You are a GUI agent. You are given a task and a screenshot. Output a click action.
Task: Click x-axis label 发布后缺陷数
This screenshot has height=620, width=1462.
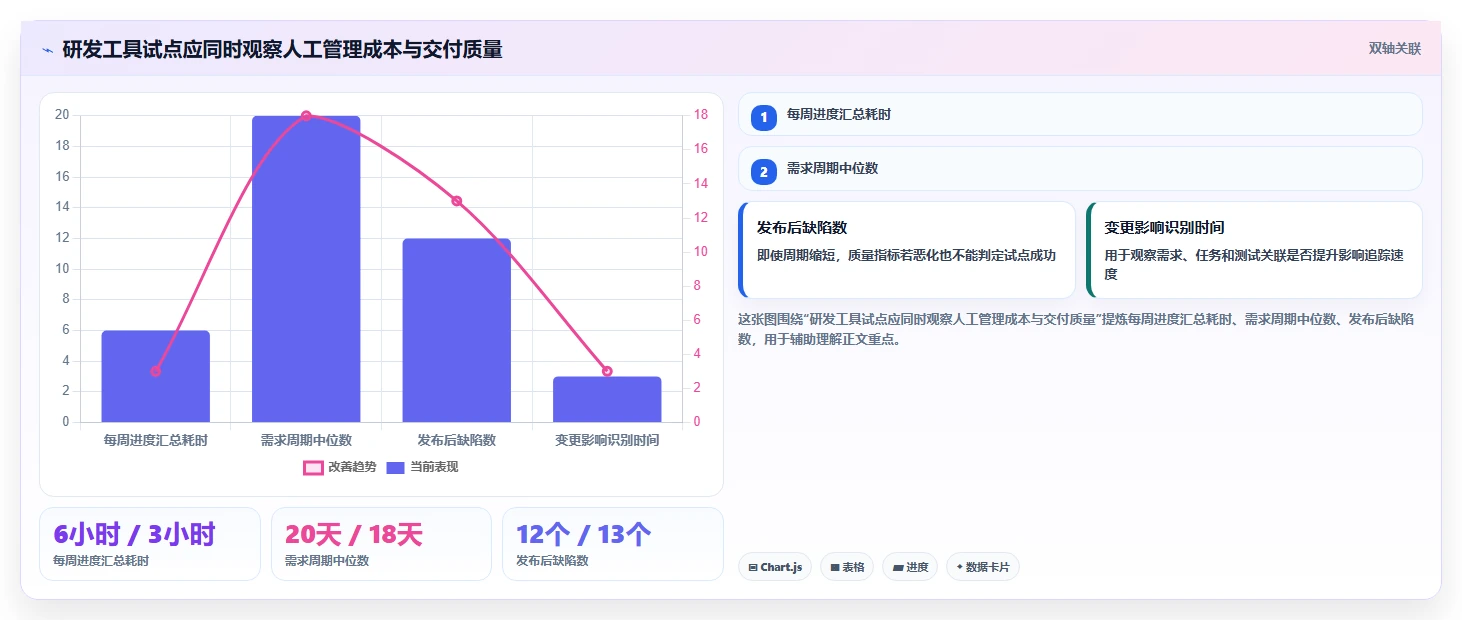(457, 440)
